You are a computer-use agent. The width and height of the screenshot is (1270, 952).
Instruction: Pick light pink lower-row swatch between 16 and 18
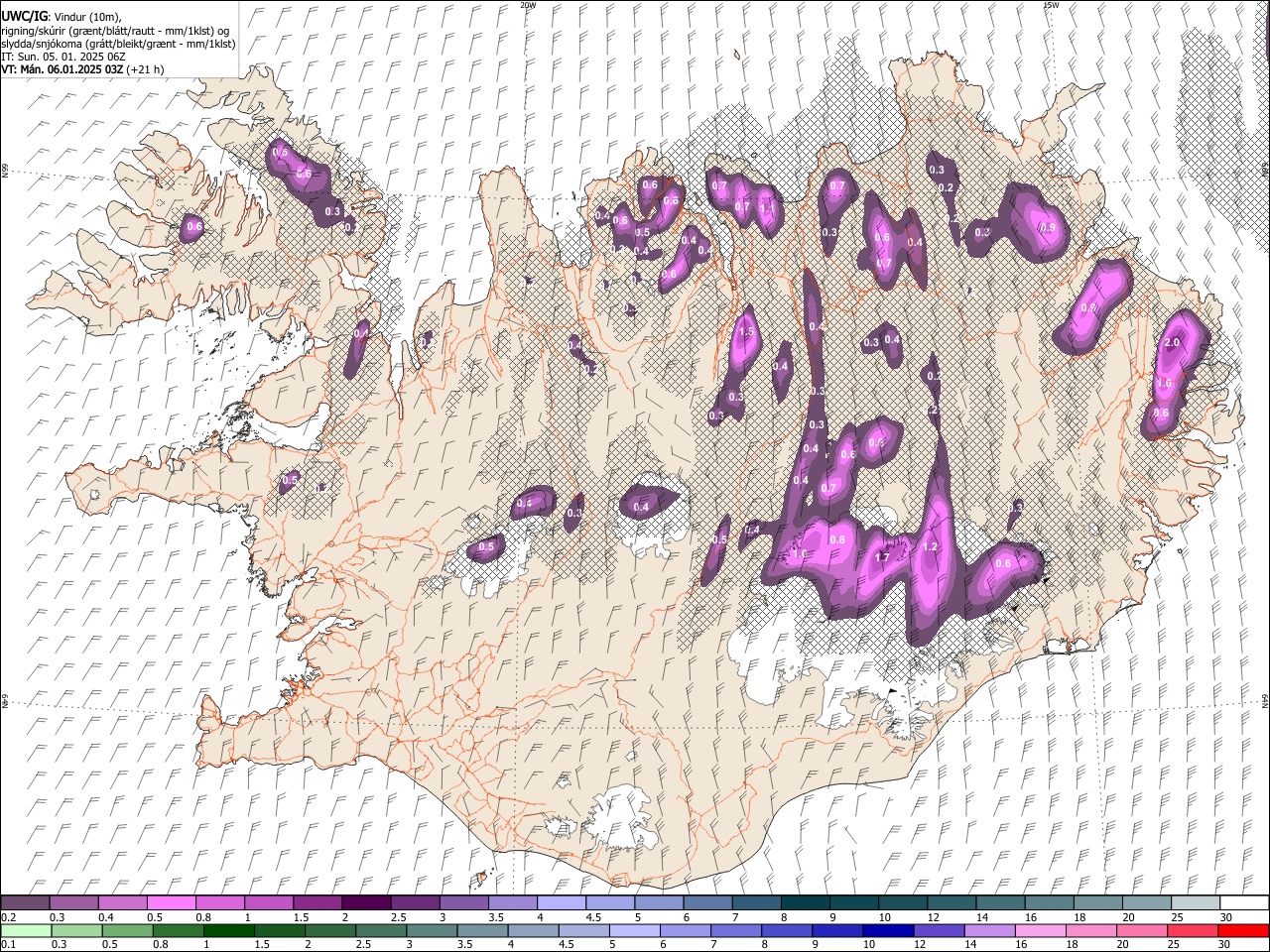click(x=1041, y=930)
